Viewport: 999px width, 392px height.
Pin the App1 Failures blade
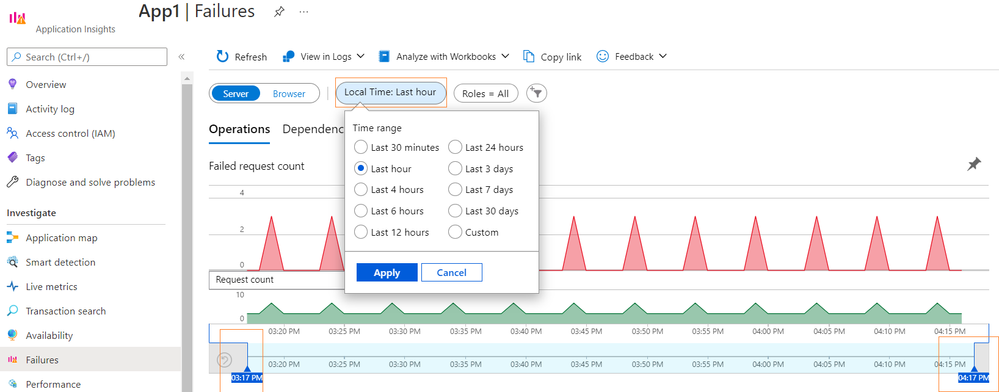(x=279, y=11)
